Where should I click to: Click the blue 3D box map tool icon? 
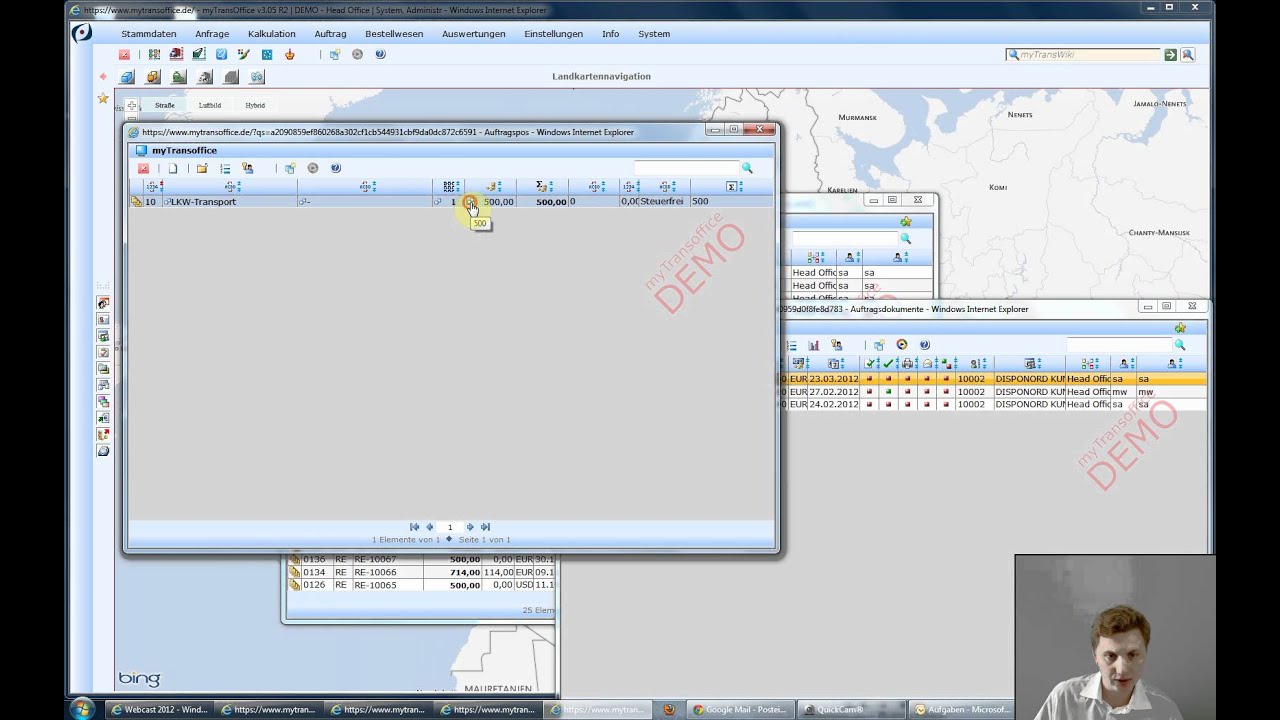(x=127, y=77)
